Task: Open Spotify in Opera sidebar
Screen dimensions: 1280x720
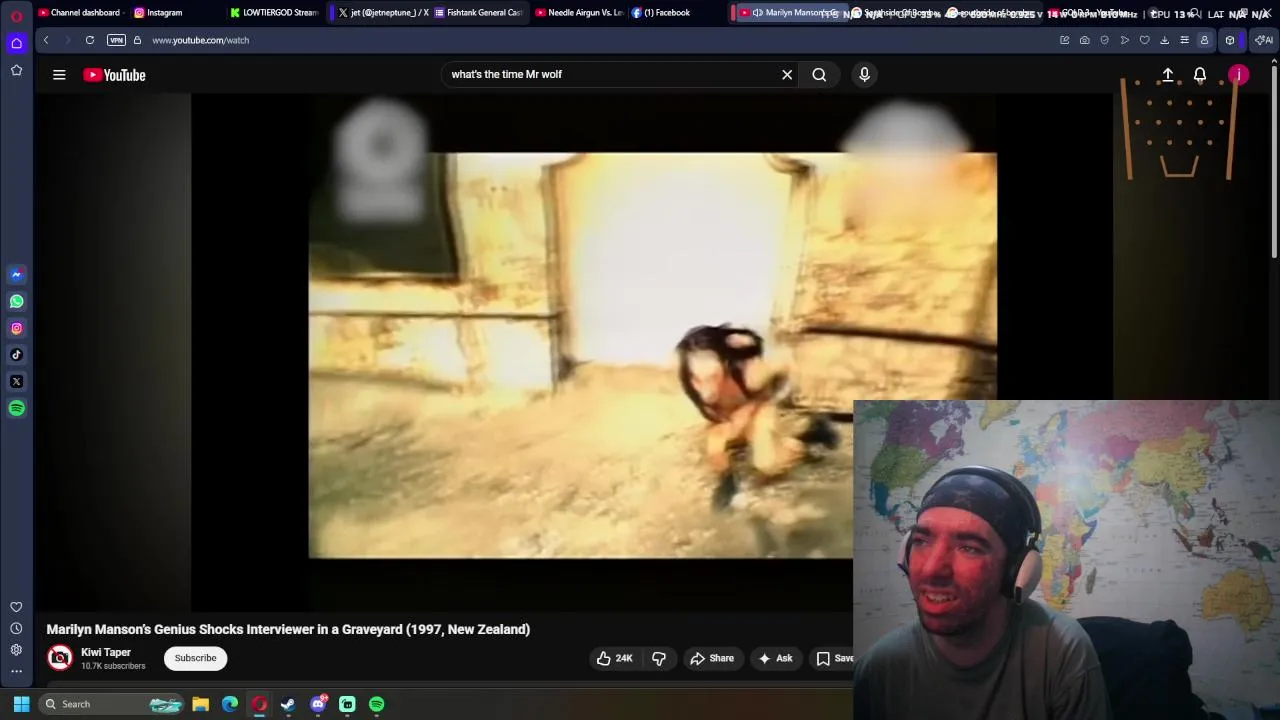Action: click(16, 408)
